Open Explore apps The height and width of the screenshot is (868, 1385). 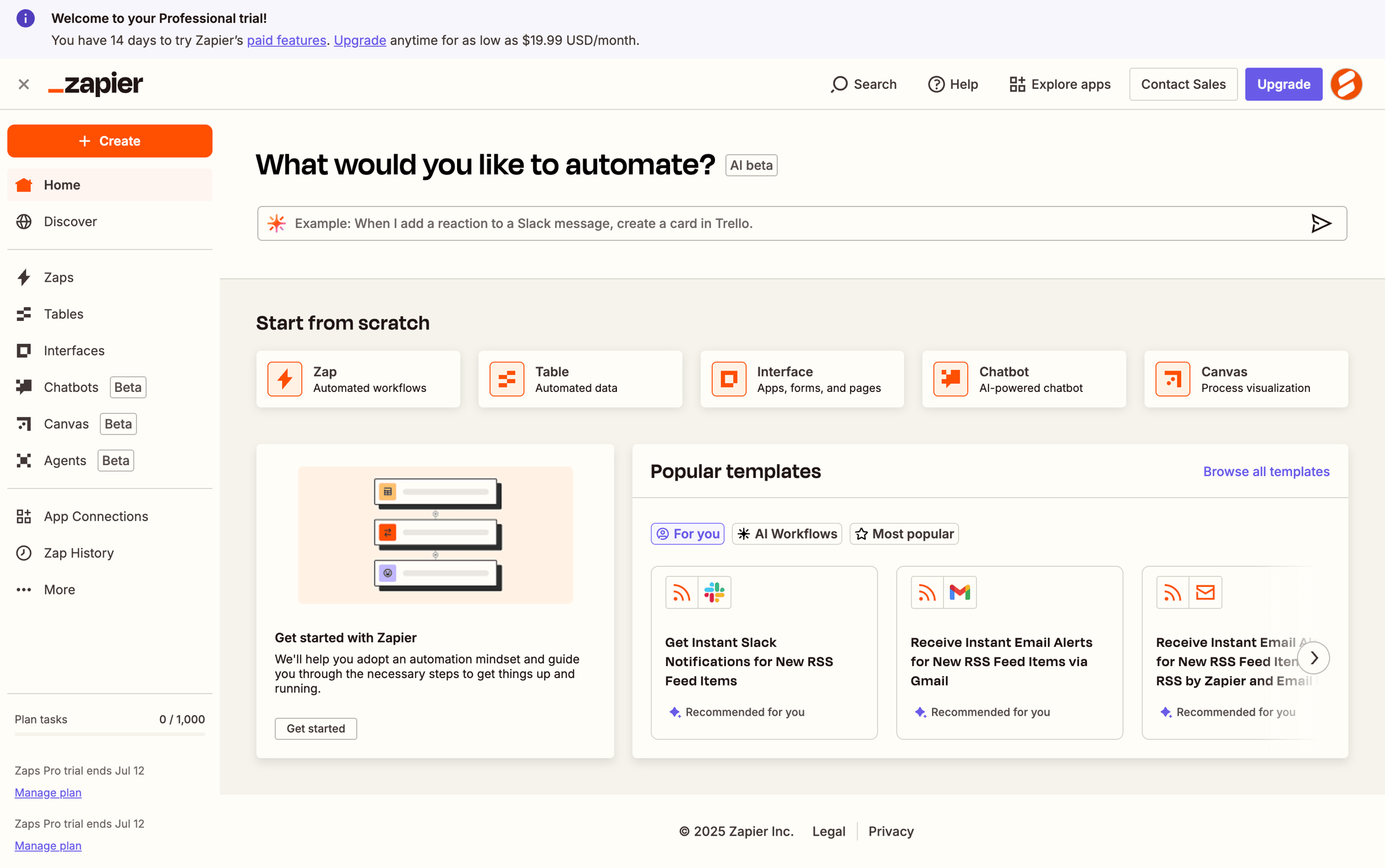[1060, 84]
